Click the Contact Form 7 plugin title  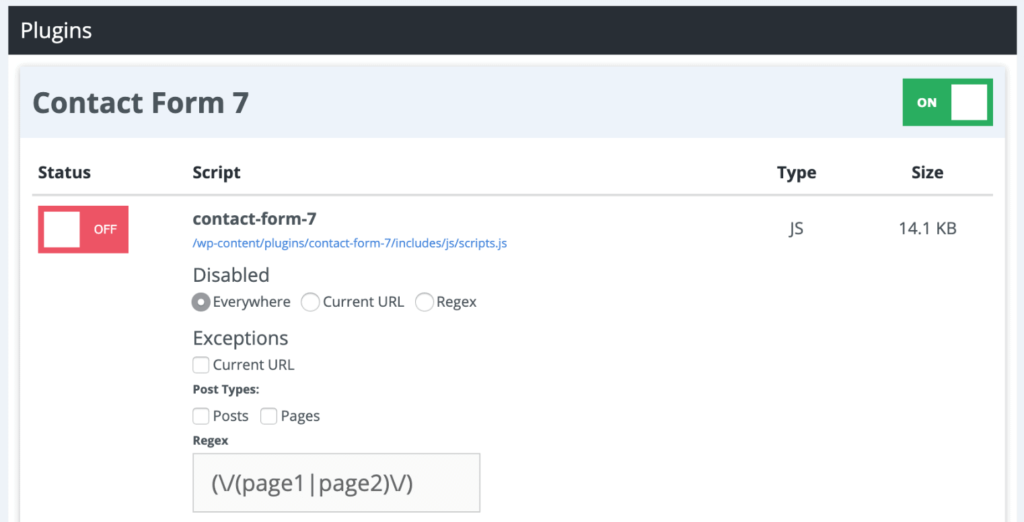[140, 103]
